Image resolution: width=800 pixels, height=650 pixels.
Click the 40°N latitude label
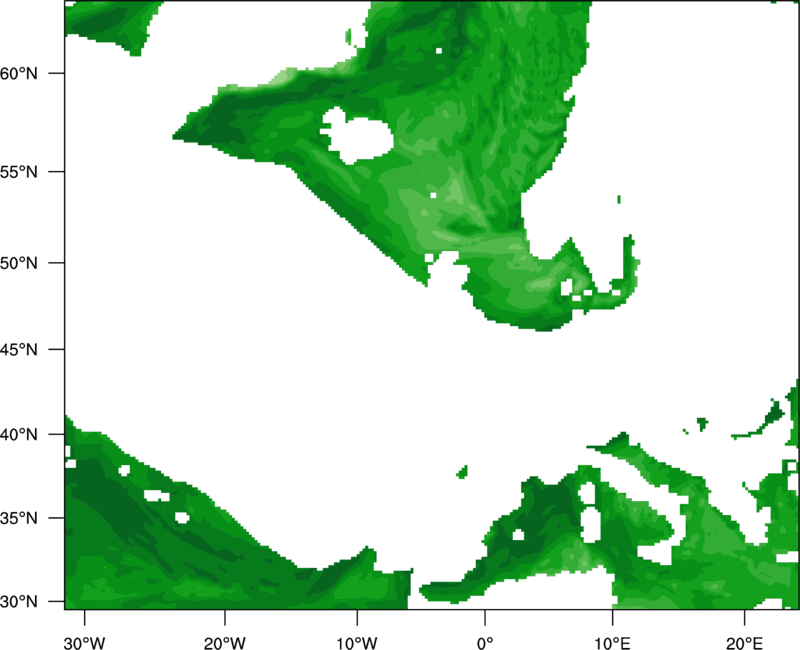(19, 435)
